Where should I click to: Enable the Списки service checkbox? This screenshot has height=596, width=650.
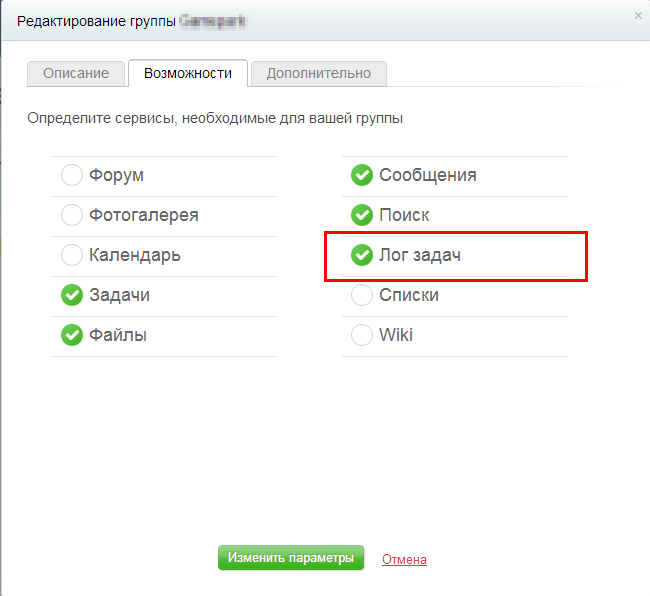pyautogui.click(x=362, y=295)
